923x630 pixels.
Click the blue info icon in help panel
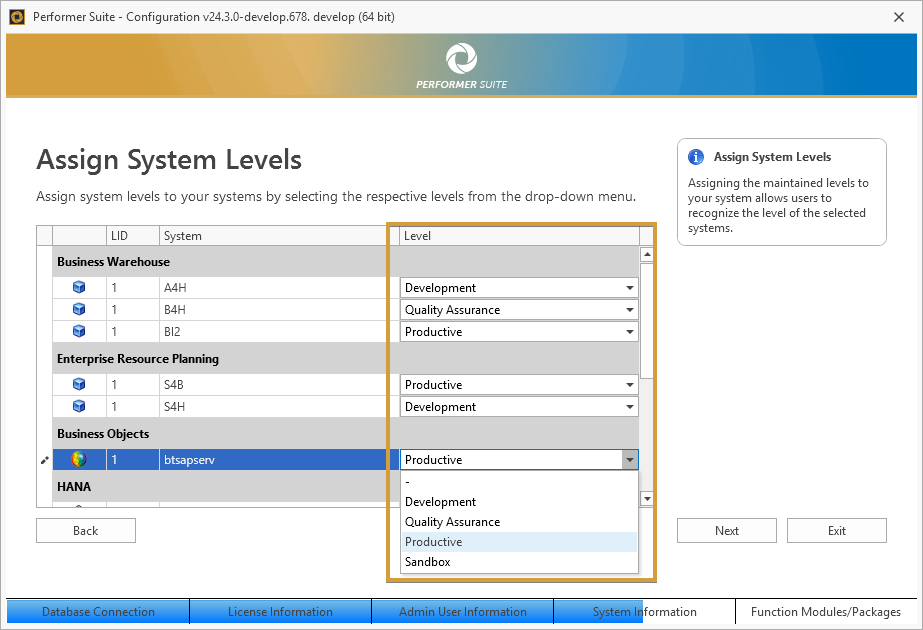point(697,157)
